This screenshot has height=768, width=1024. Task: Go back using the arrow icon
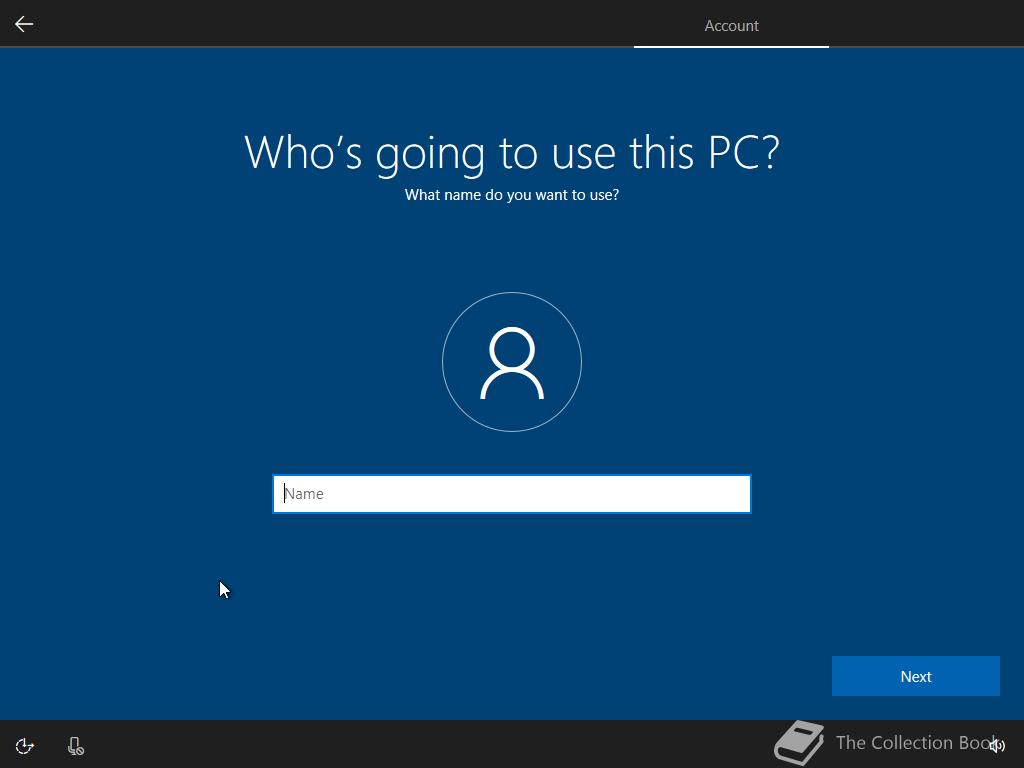[24, 24]
